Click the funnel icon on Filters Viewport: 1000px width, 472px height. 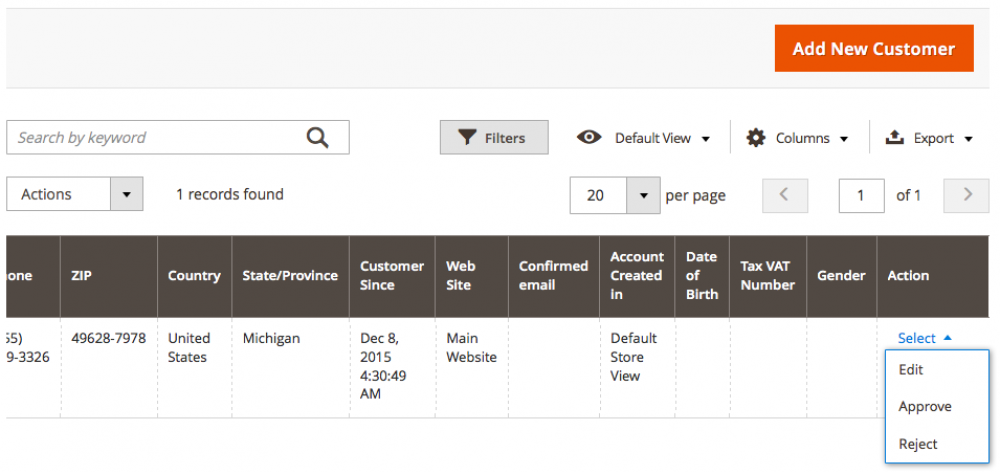click(468, 138)
